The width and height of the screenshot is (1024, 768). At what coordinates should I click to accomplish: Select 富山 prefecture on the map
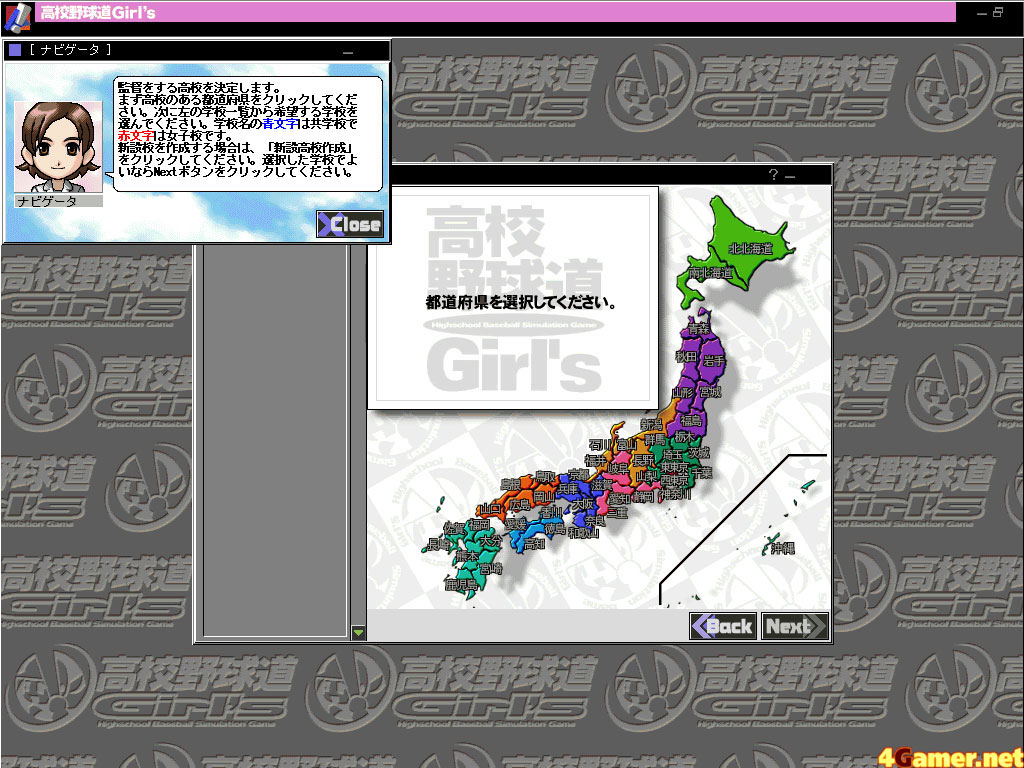(x=627, y=445)
